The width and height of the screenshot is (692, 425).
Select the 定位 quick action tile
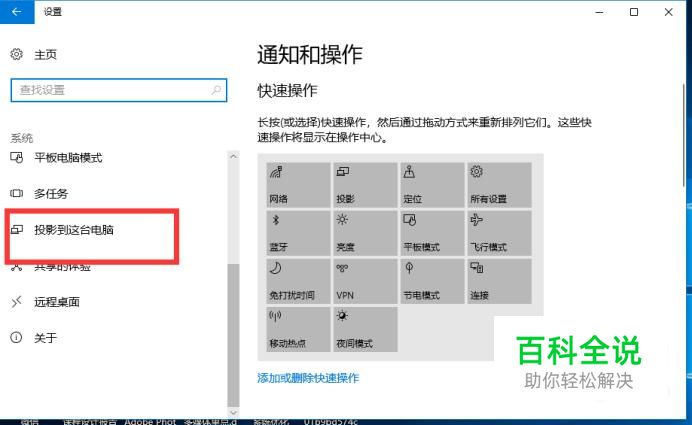(432, 185)
